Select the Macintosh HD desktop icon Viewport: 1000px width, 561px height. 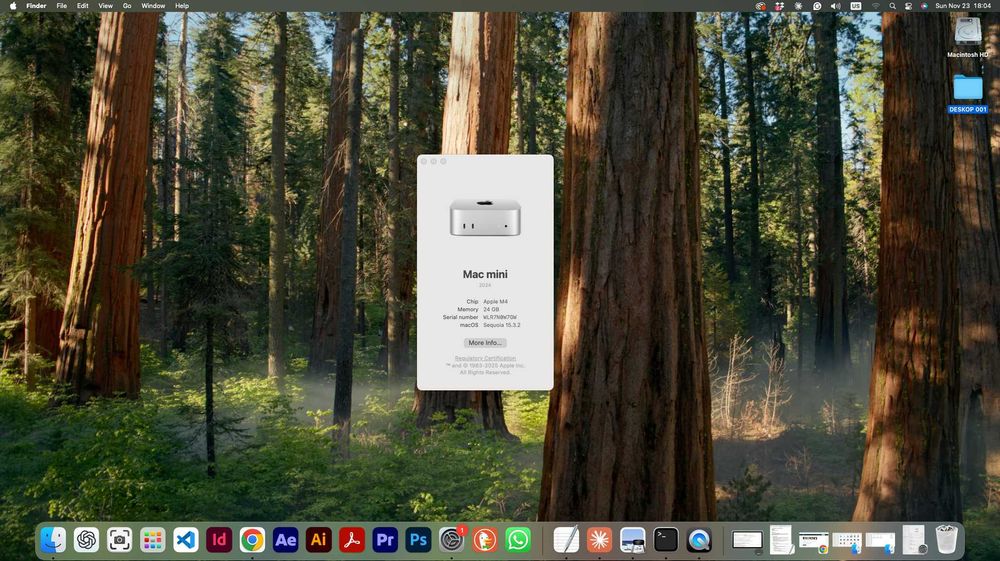[x=967, y=37]
